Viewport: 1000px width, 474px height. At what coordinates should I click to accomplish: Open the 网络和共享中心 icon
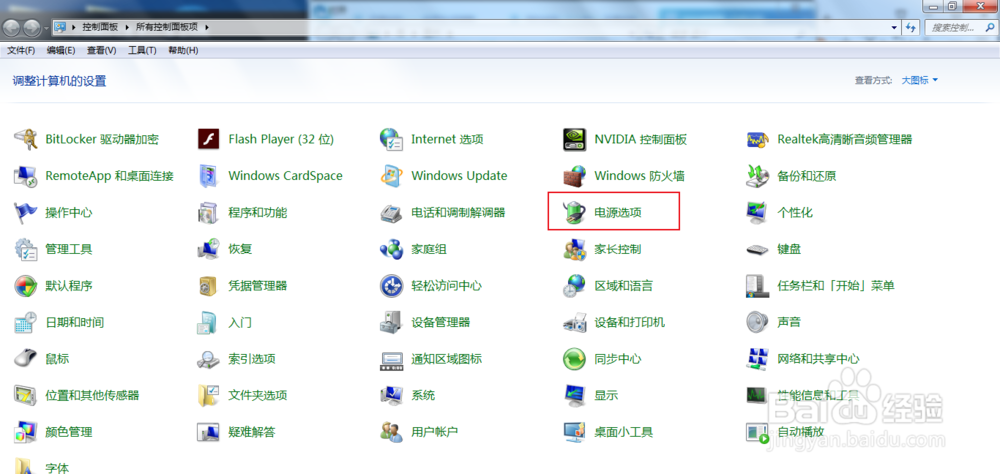click(x=758, y=359)
